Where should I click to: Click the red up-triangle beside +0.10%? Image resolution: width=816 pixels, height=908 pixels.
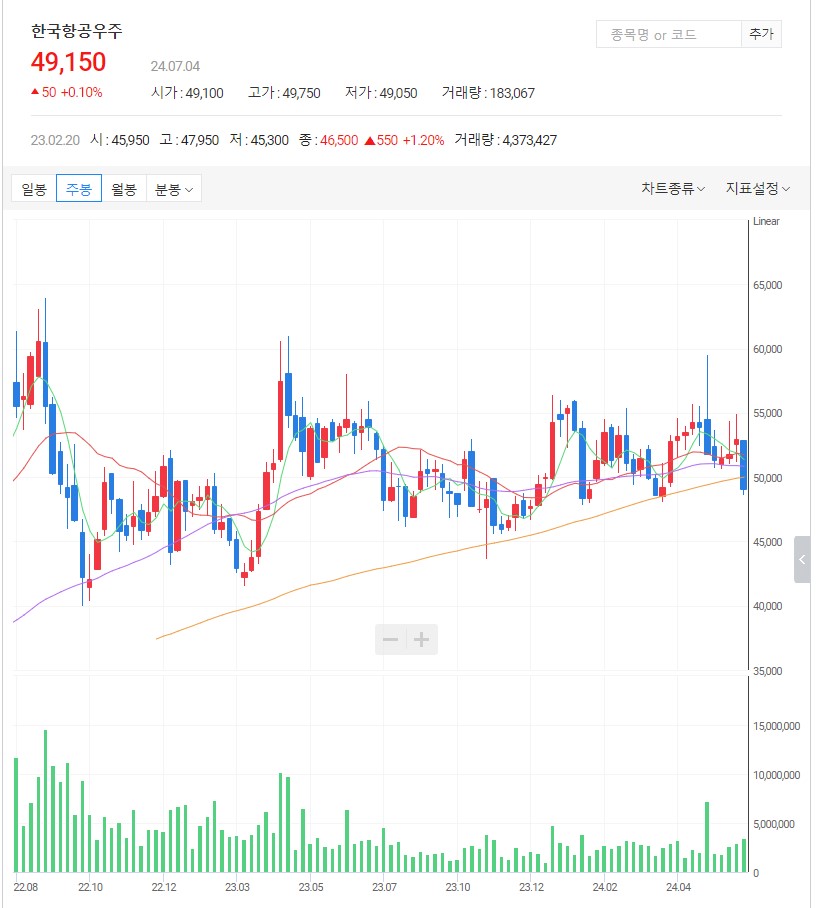click(x=35, y=93)
